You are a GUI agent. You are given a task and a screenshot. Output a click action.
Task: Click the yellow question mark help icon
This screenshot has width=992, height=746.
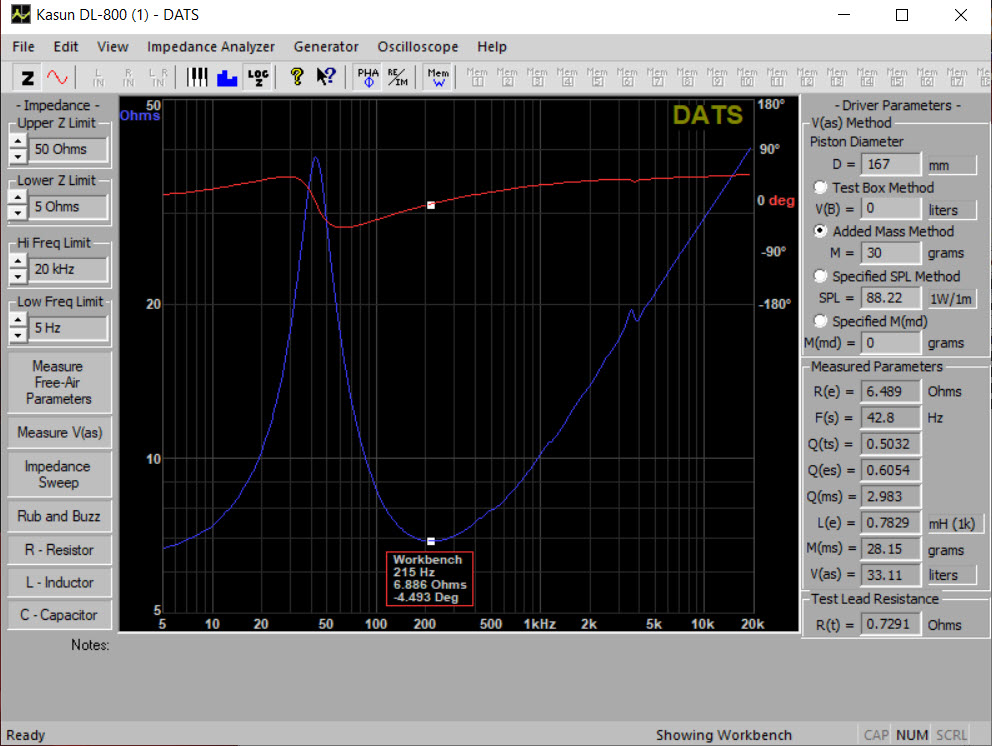pos(296,77)
